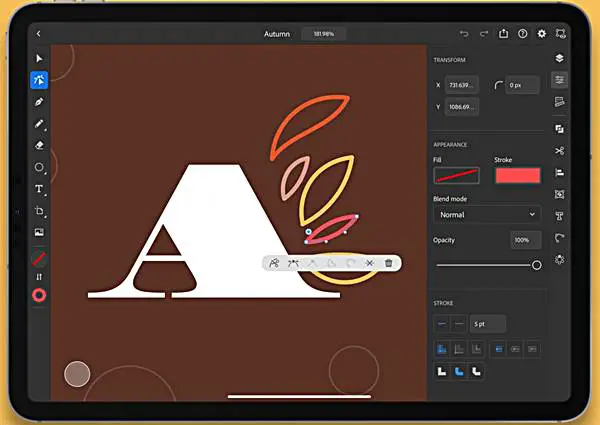Open the Align panel

pyautogui.click(x=559, y=173)
